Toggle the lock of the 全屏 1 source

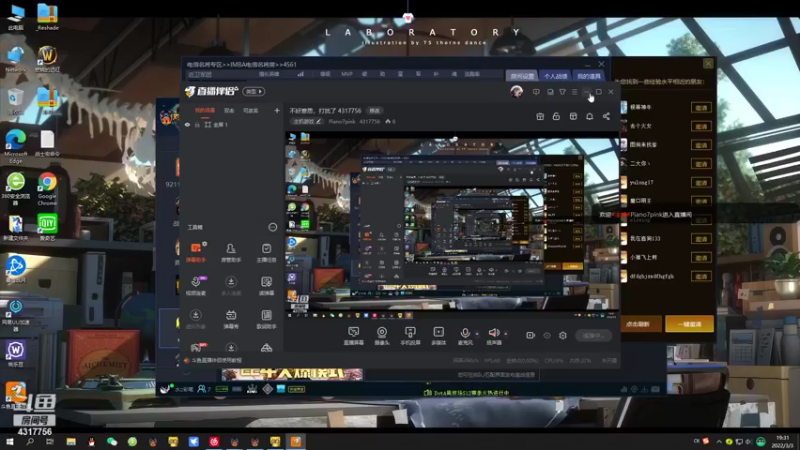pyautogui.click(x=197, y=124)
